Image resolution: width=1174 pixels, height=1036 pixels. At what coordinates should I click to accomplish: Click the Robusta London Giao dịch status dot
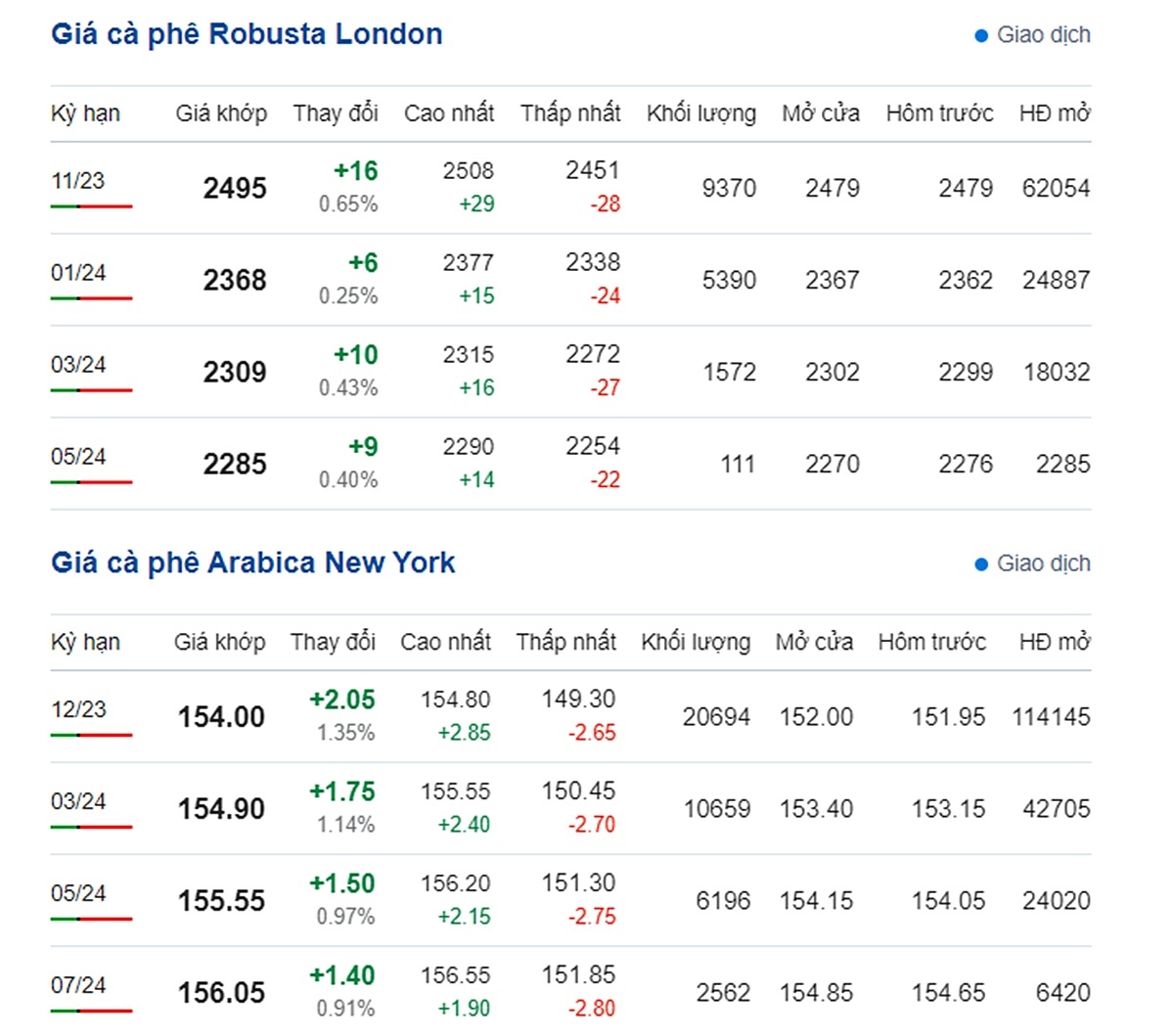point(981,36)
